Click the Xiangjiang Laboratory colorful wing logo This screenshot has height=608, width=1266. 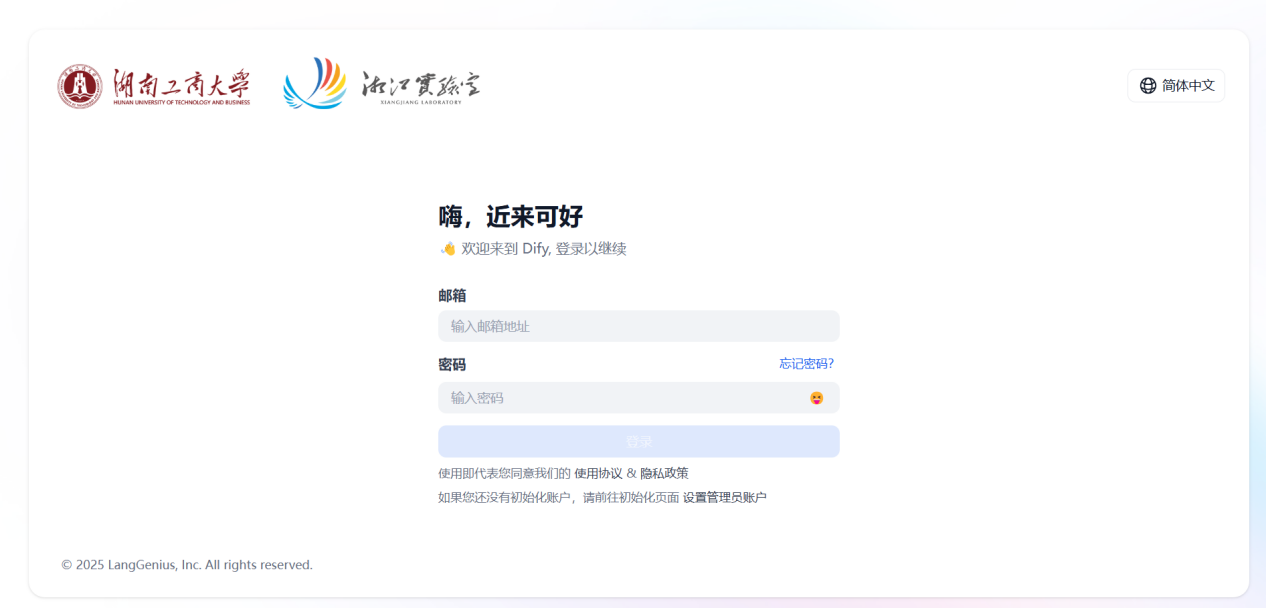pos(314,83)
